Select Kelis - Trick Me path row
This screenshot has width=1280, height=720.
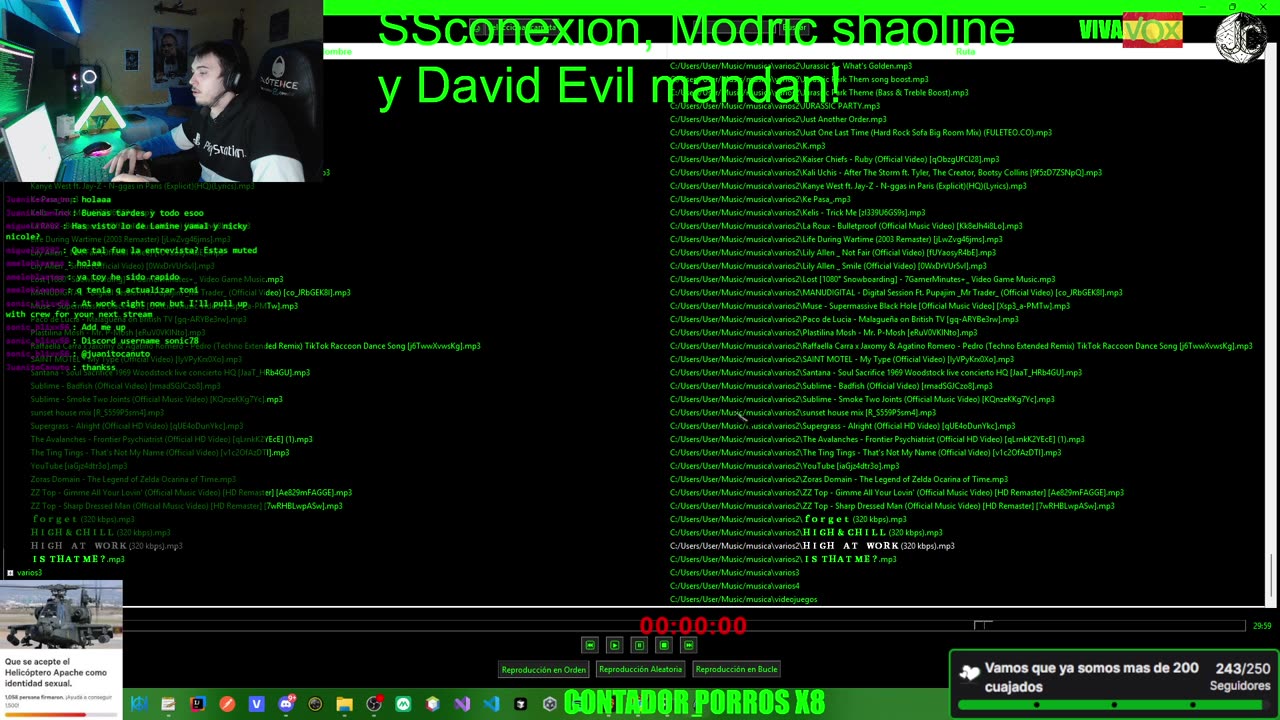click(797, 212)
